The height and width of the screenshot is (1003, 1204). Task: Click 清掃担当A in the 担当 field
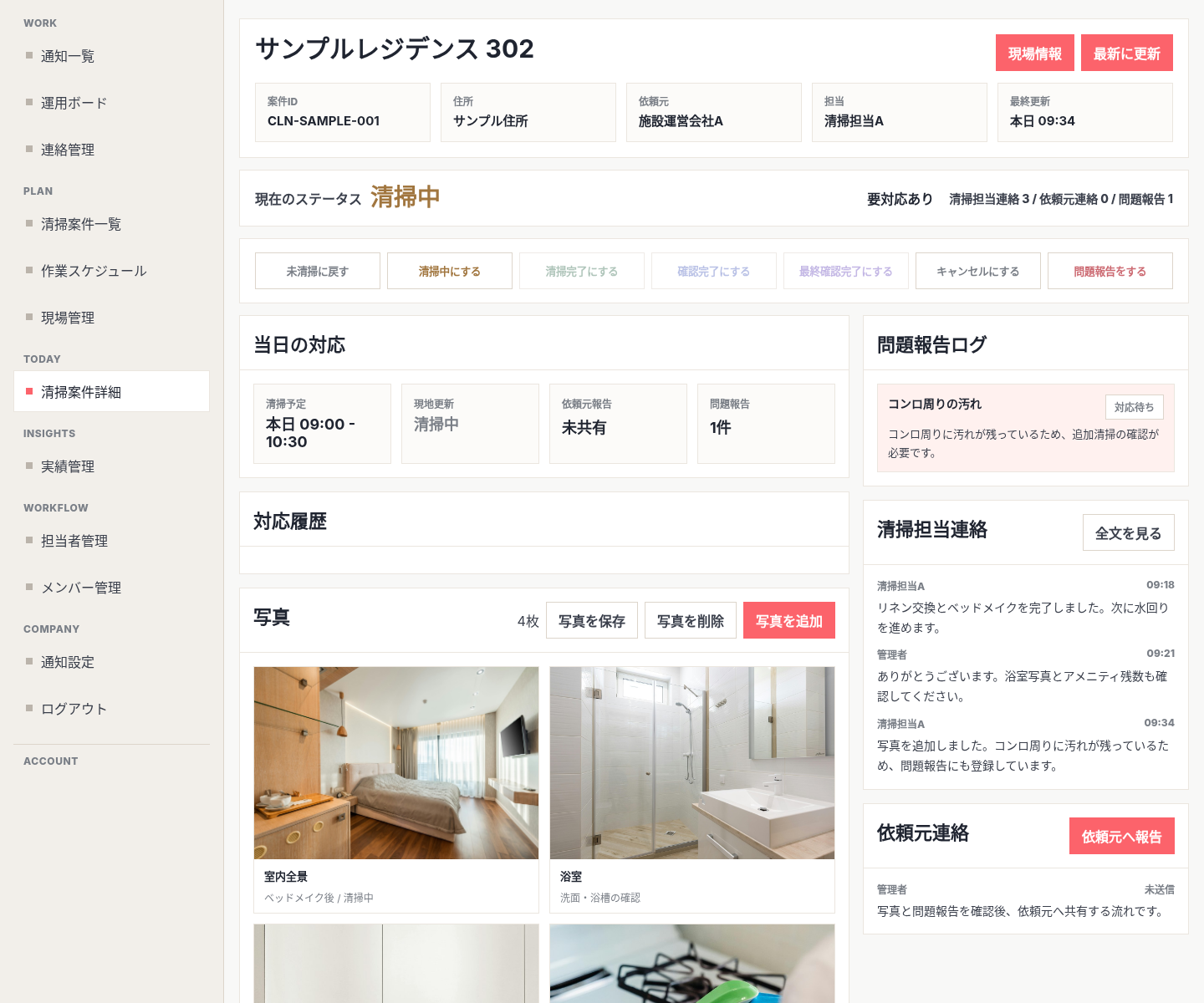[854, 121]
